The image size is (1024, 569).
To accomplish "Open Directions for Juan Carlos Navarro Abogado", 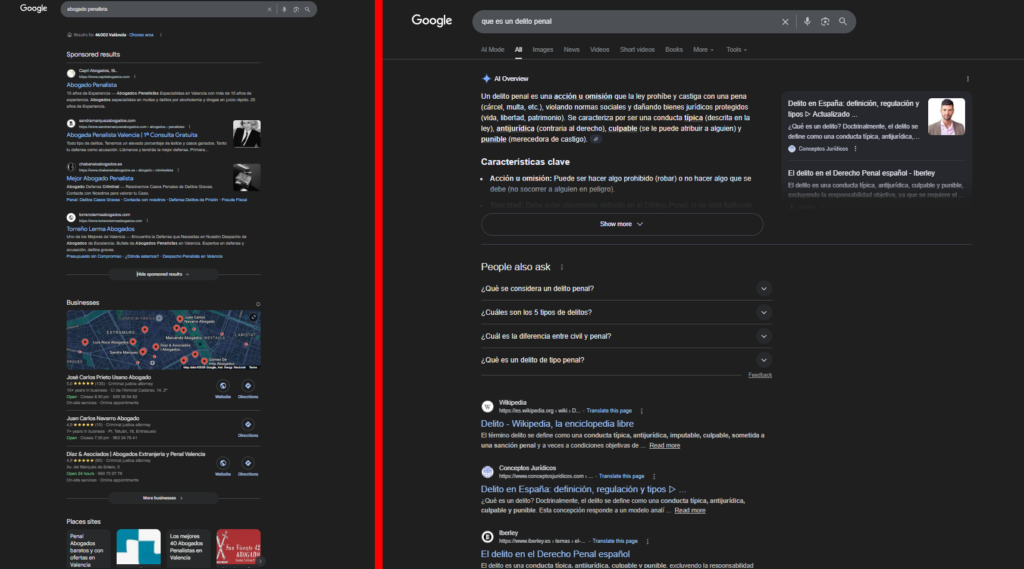I will [247, 425].
